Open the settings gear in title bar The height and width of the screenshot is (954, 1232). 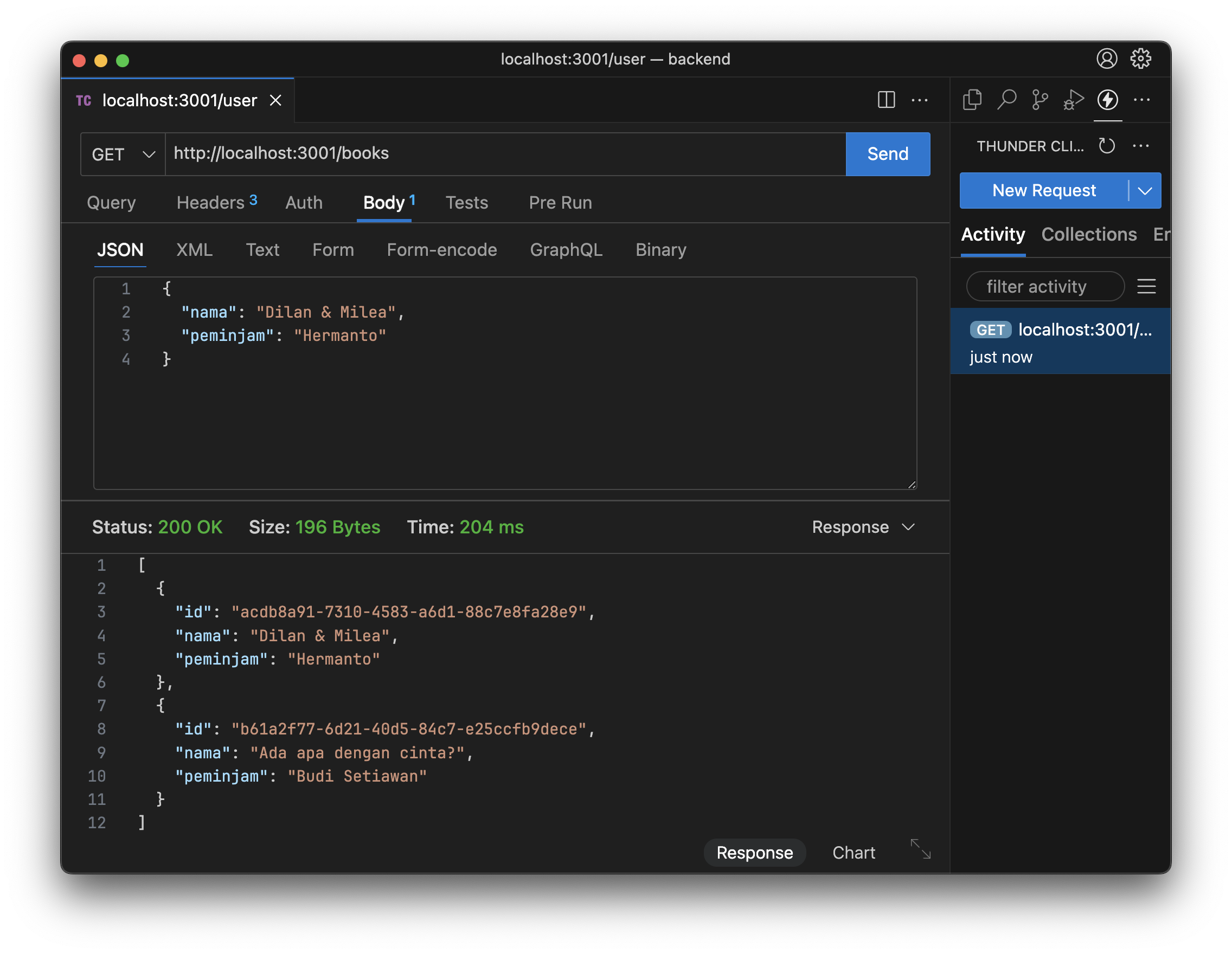pyautogui.click(x=1140, y=59)
